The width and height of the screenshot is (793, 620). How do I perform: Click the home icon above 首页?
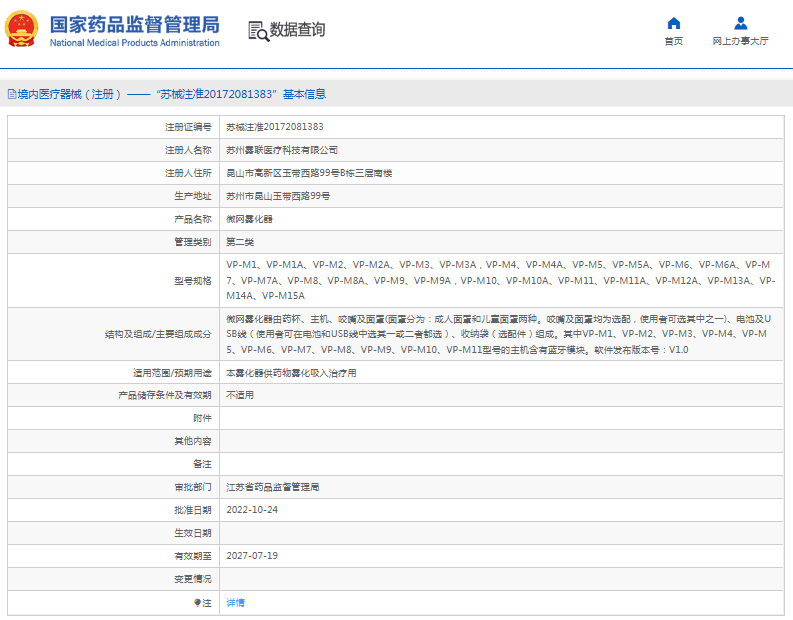(673, 23)
